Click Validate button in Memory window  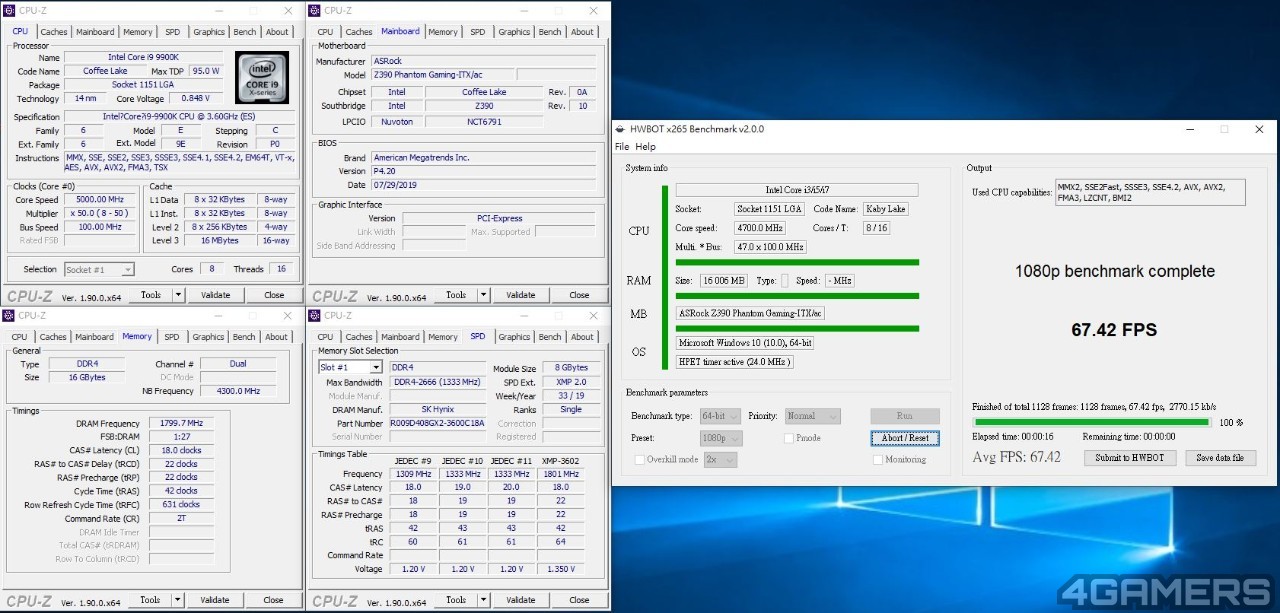[215, 600]
